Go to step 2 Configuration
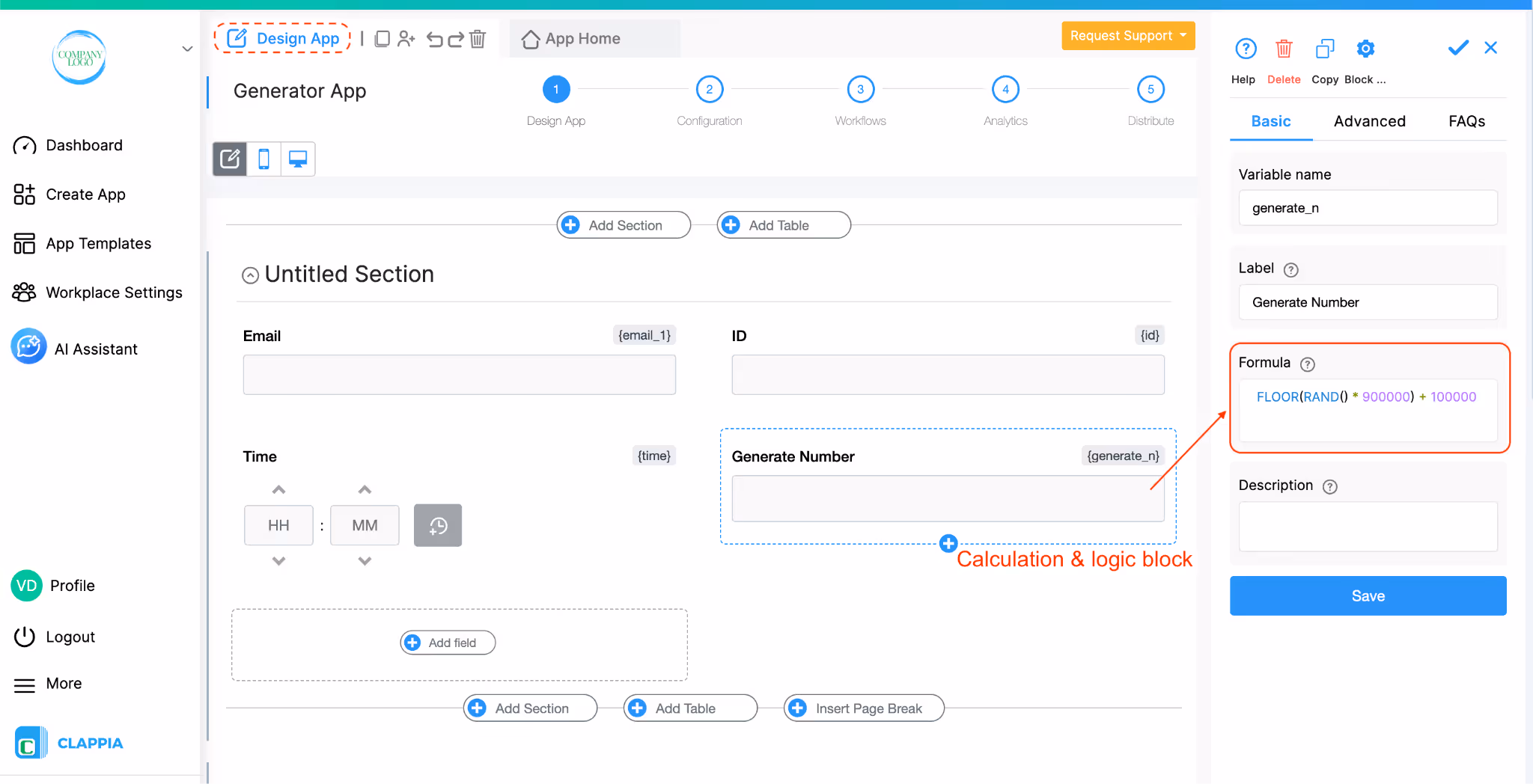The height and width of the screenshot is (784, 1533). pyautogui.click(x=709, y=89)
